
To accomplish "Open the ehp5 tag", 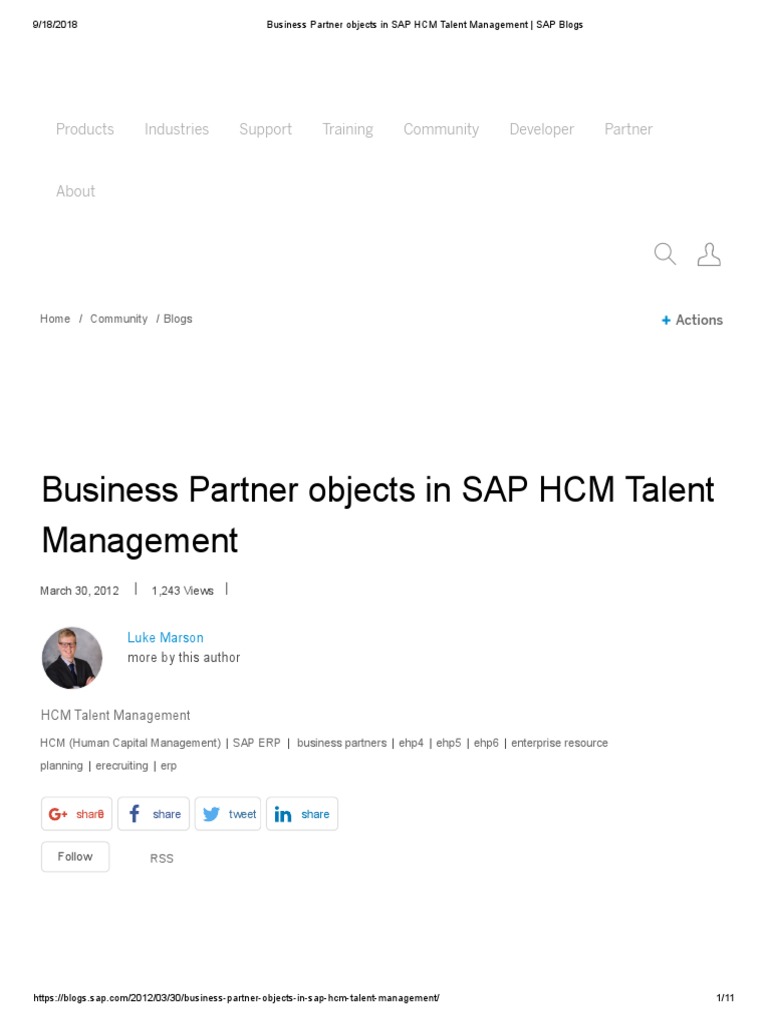I will click(x=449, y=743).
